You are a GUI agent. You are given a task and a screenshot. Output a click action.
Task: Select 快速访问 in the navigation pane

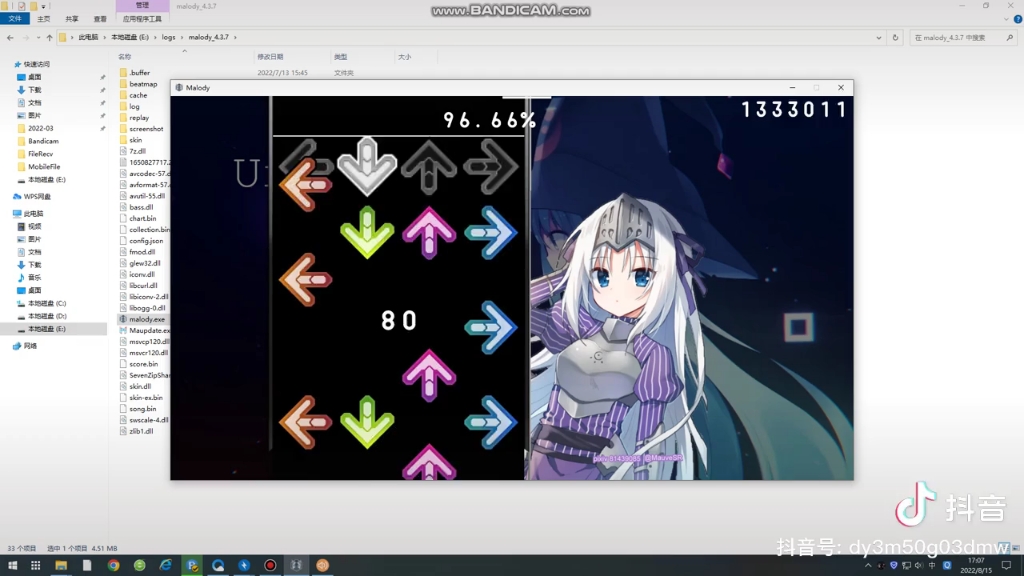click(x=37, y=64)
